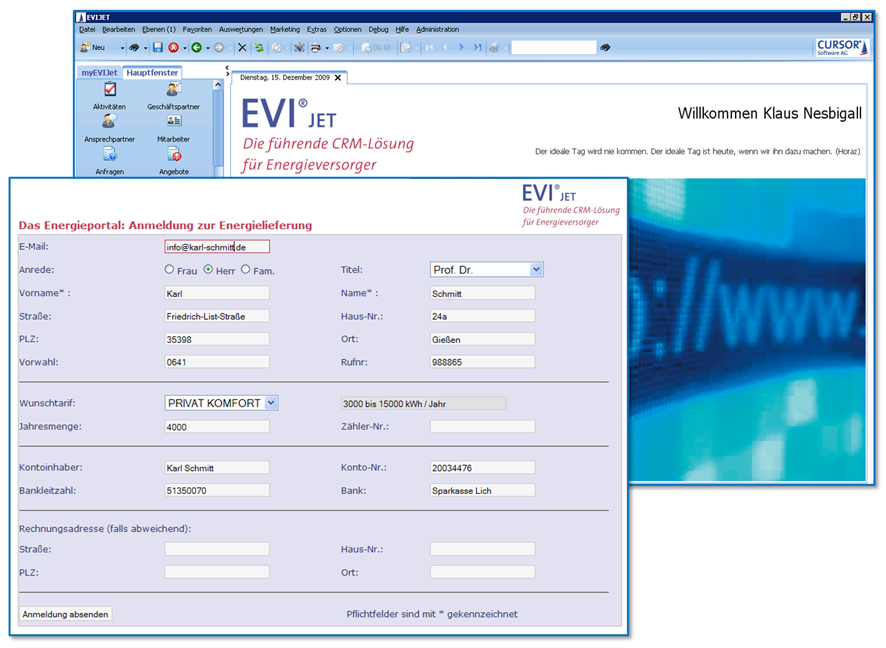Click the Vorwahl field containing 0641

217,362
